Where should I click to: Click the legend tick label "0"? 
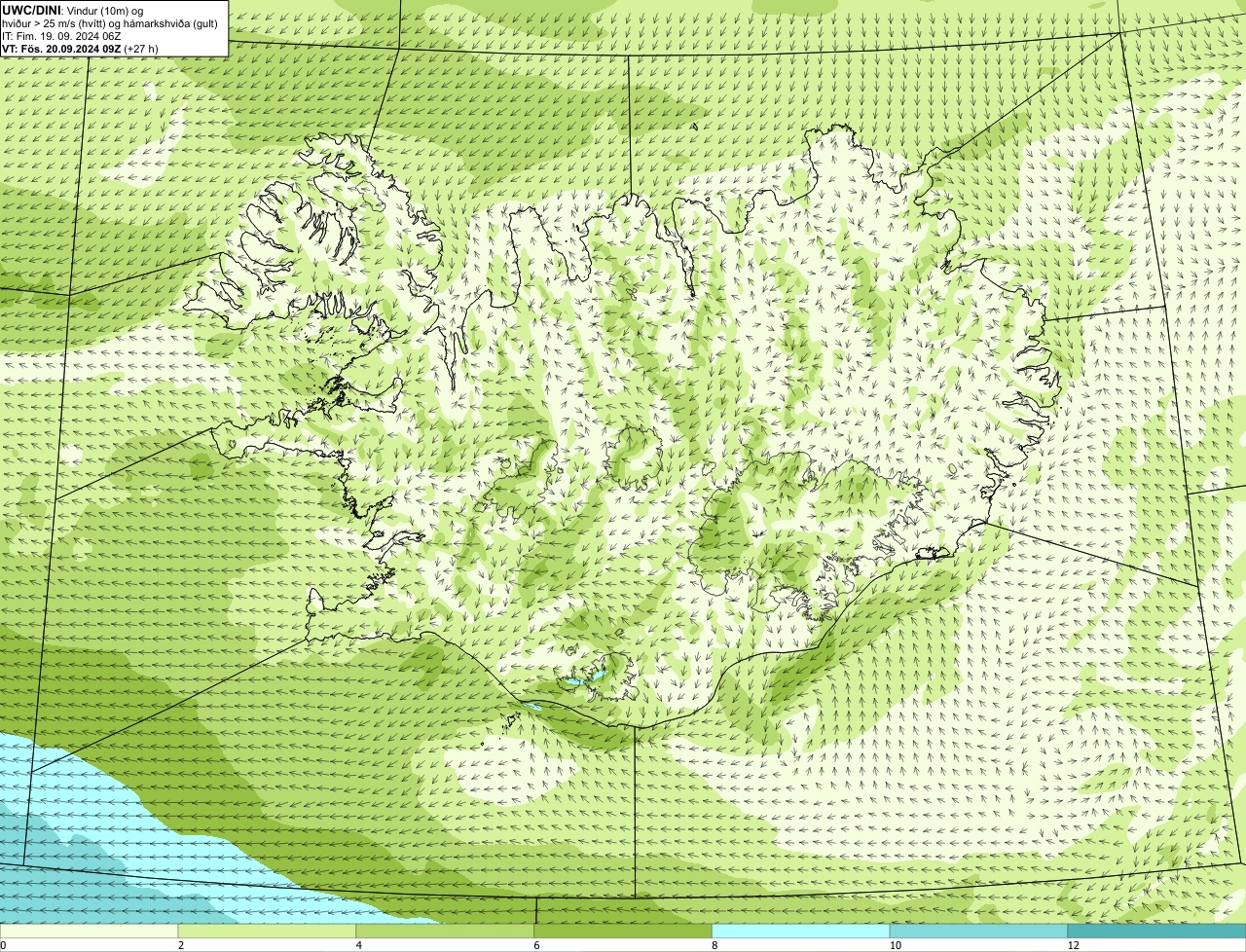point(3,945)
